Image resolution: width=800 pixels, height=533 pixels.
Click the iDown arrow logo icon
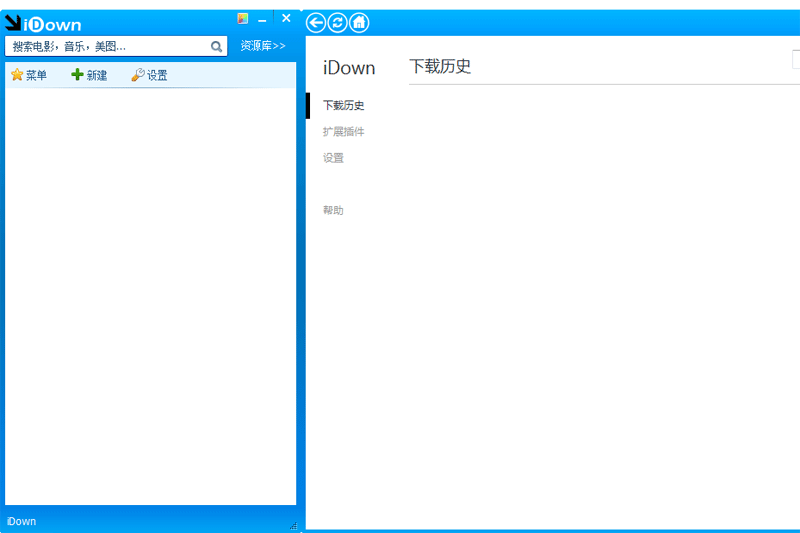tap(13, 22)
